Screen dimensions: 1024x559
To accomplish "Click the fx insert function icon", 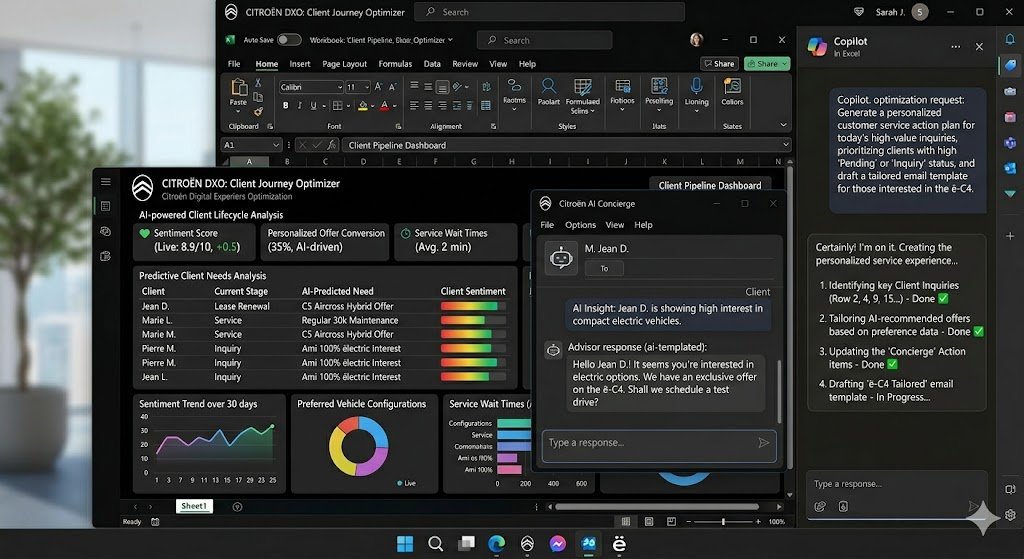I will (332, 145).
